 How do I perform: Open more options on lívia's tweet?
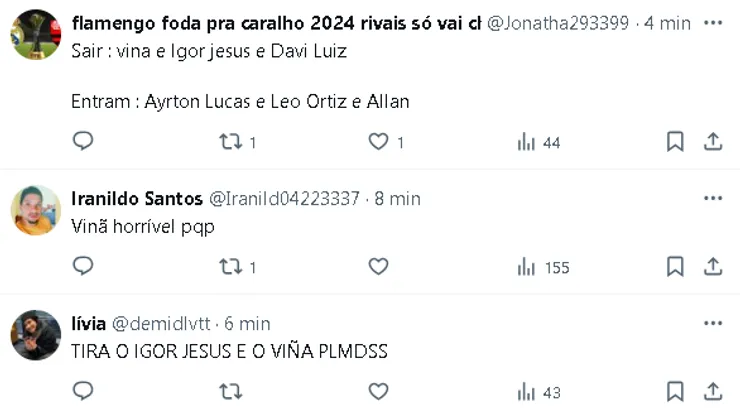click(712, 323)
